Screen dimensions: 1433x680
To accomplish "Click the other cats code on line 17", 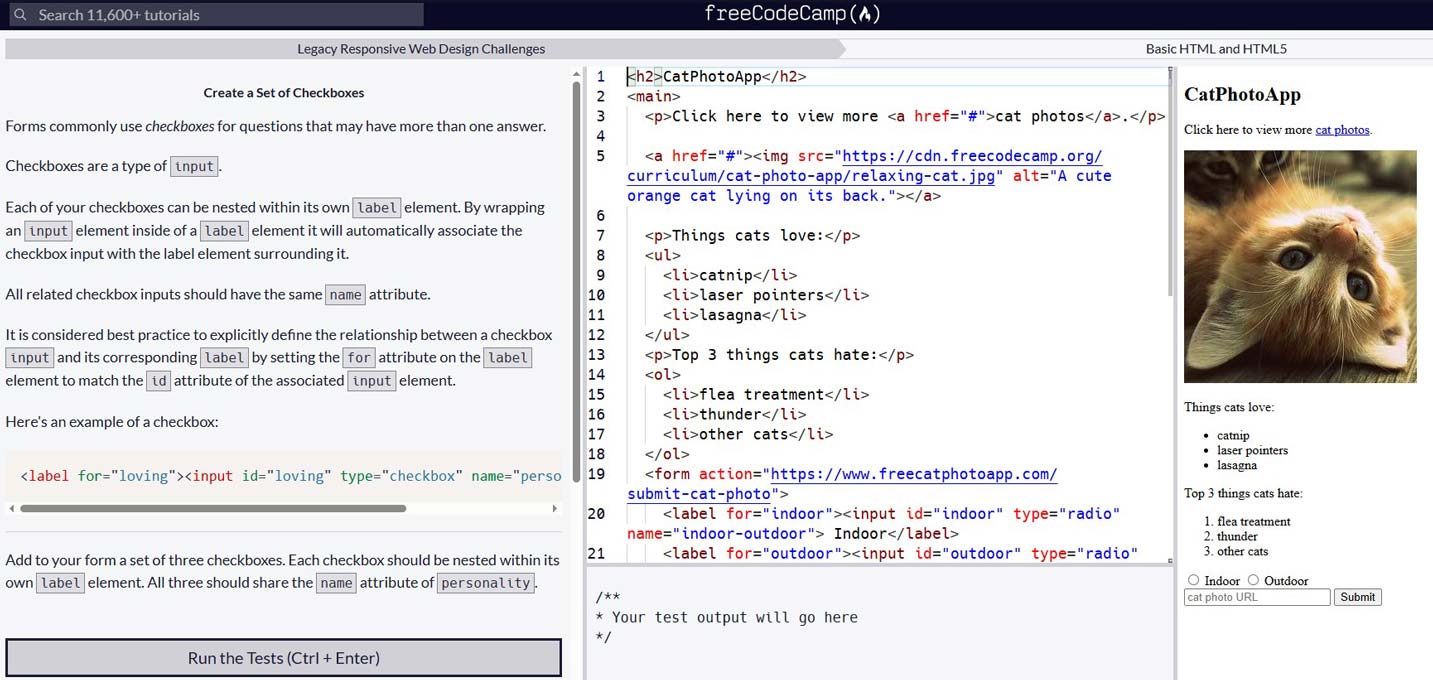I will click(x=747, y=435).
